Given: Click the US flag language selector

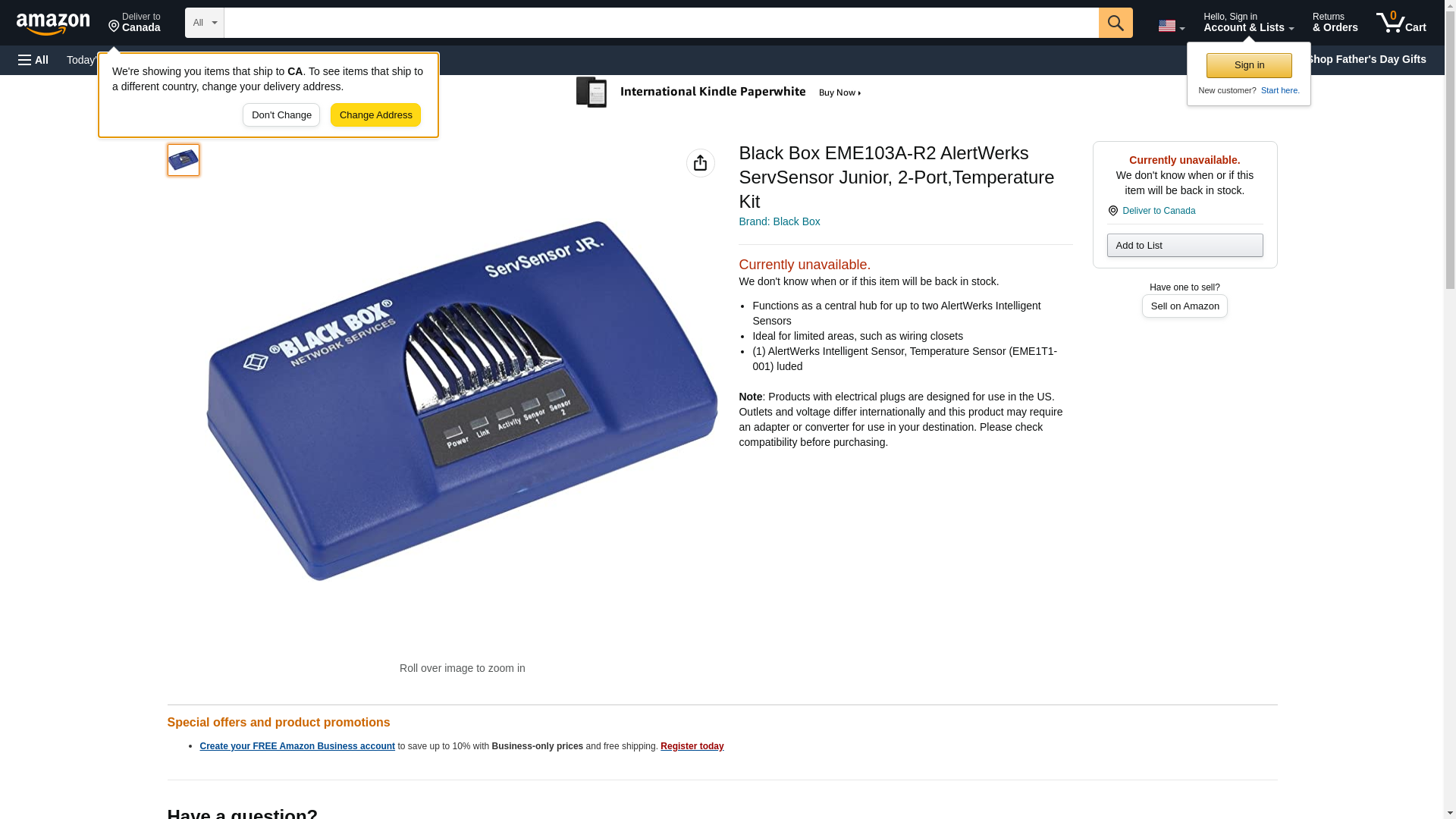Looking at the screenshot, I should pyautogui.click(x=1172, y=26).
